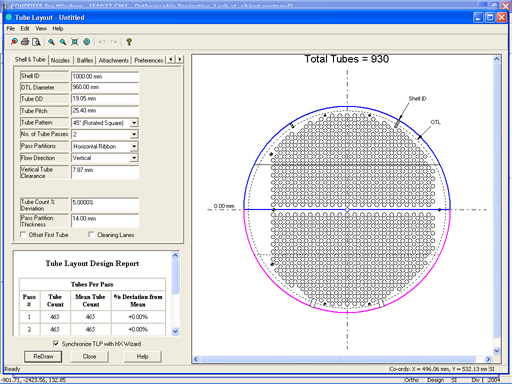Image resolution: width=512 pixels, height=384 pixels.
Task: Click the 'Total Tubes = 930' heading
Action: click(x=347, y=59)
